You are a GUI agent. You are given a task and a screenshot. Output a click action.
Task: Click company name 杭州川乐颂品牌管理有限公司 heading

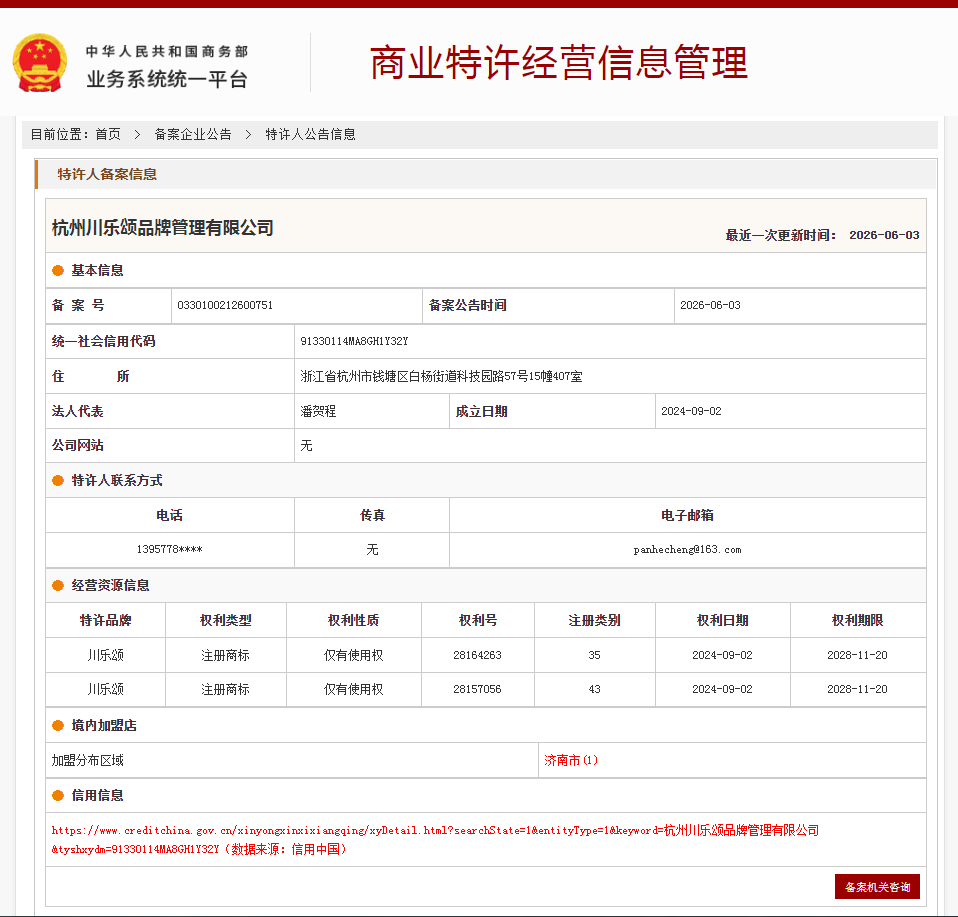163,228
